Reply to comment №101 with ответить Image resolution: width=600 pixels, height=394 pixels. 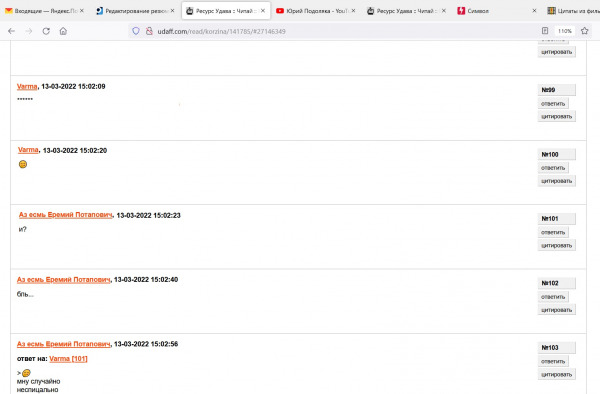click(553, 232)
